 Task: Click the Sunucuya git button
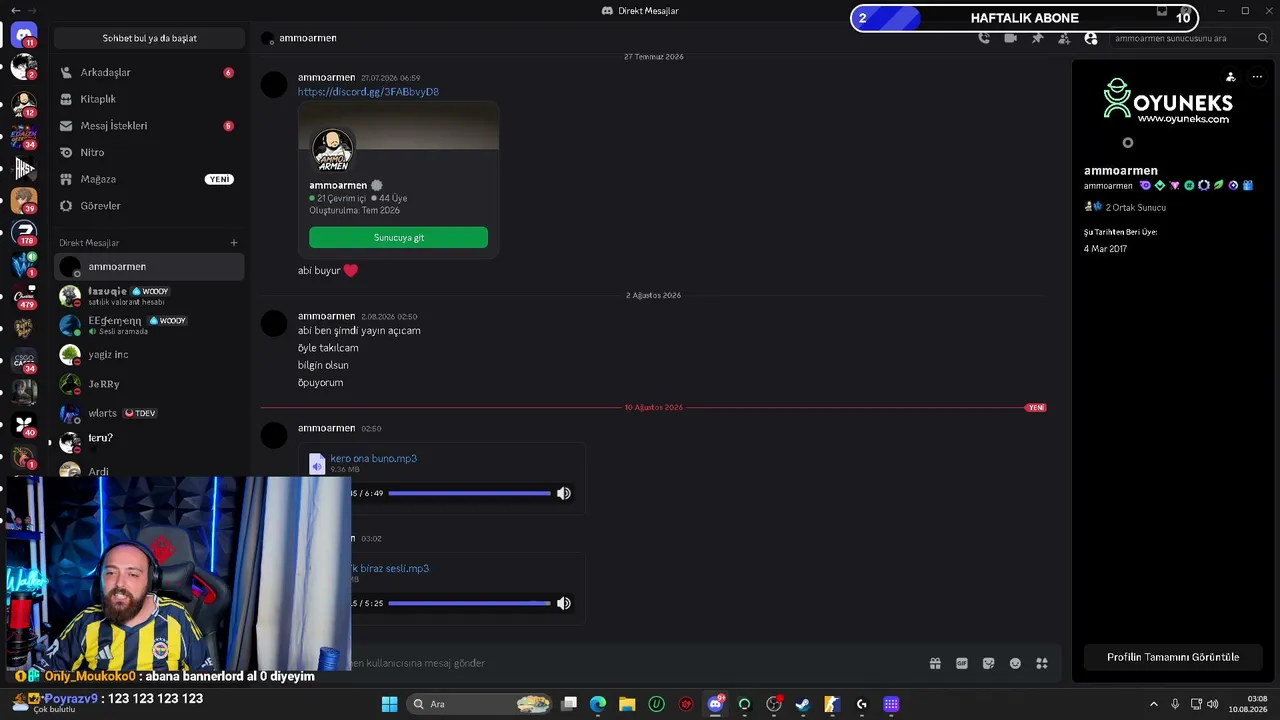(398, 237)
